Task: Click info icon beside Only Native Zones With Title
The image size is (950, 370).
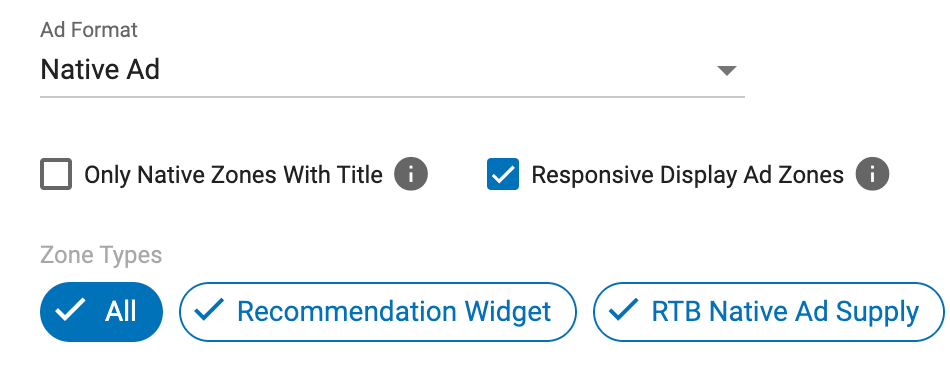Action: [x=411, y=174]
